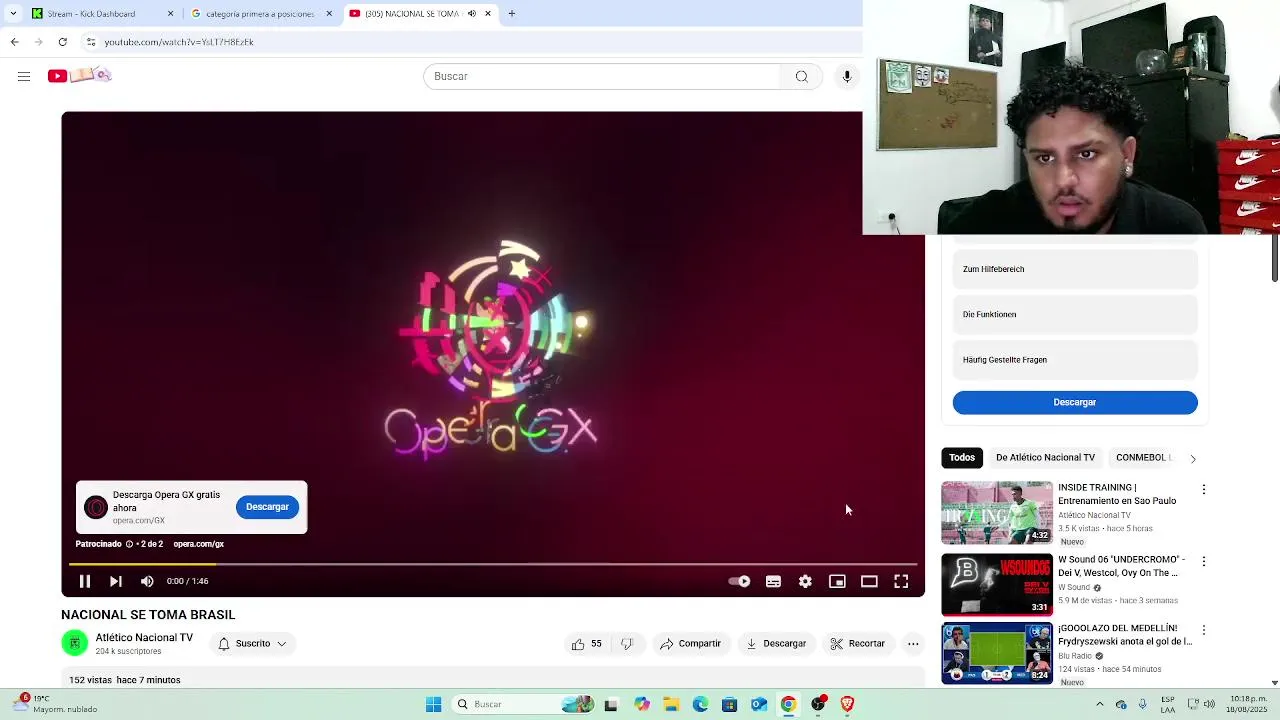Viewport: 1280px width, 720px height.
Task: Open the YouTube hamburger guide menu
Action: coord(24,76)
